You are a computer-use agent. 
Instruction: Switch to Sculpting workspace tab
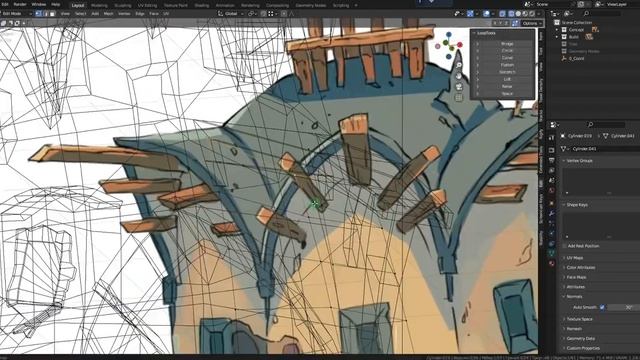pyautogui.click(x=122, y=5)
